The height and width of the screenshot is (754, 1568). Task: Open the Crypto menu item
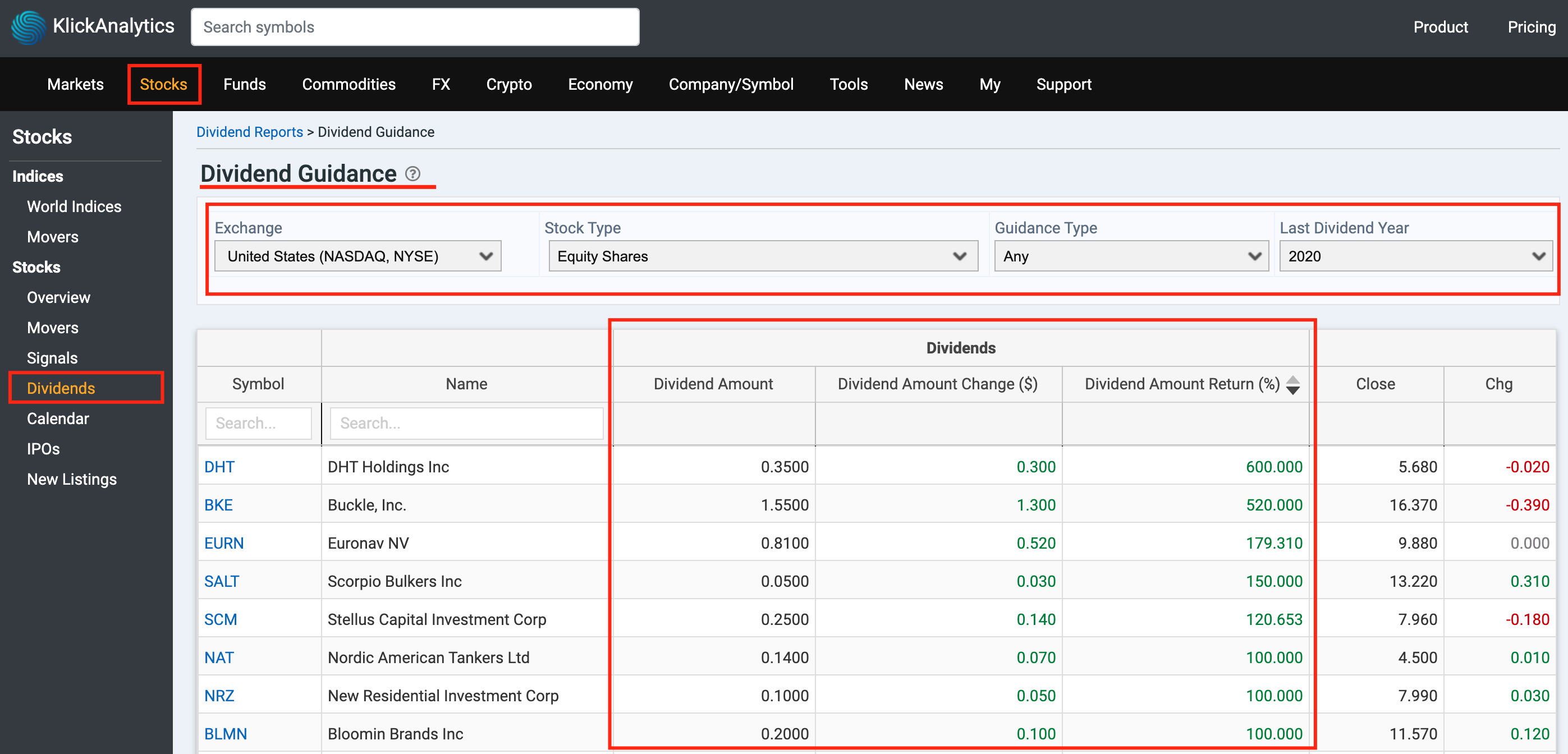509,85
